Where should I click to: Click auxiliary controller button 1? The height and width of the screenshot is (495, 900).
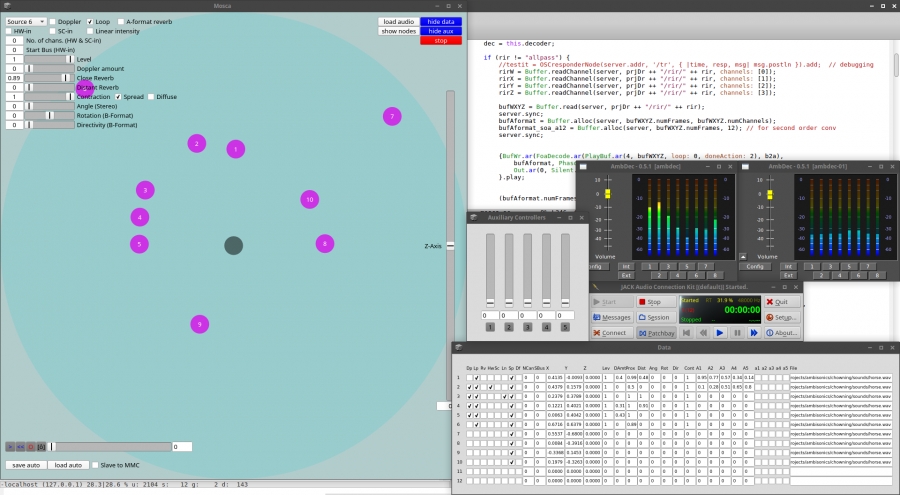click(x=490, y=327)
